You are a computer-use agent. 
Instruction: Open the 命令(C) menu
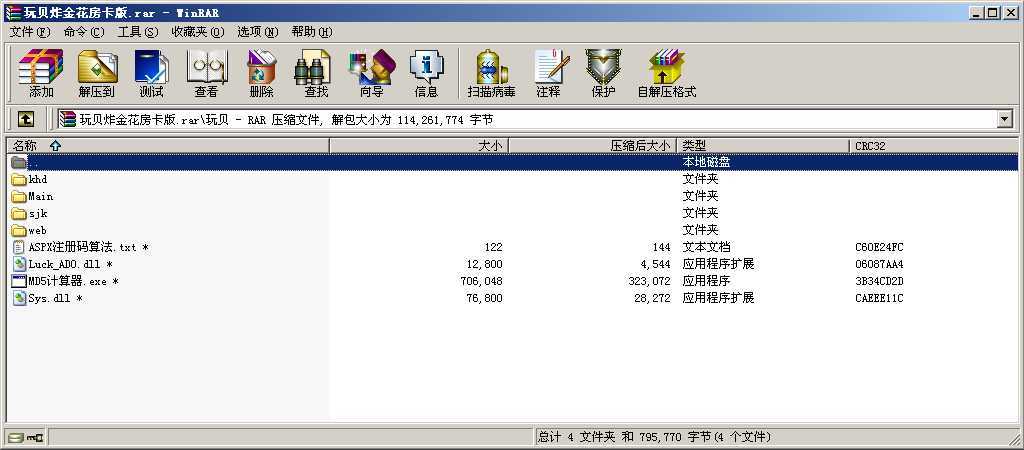[84, 31]
